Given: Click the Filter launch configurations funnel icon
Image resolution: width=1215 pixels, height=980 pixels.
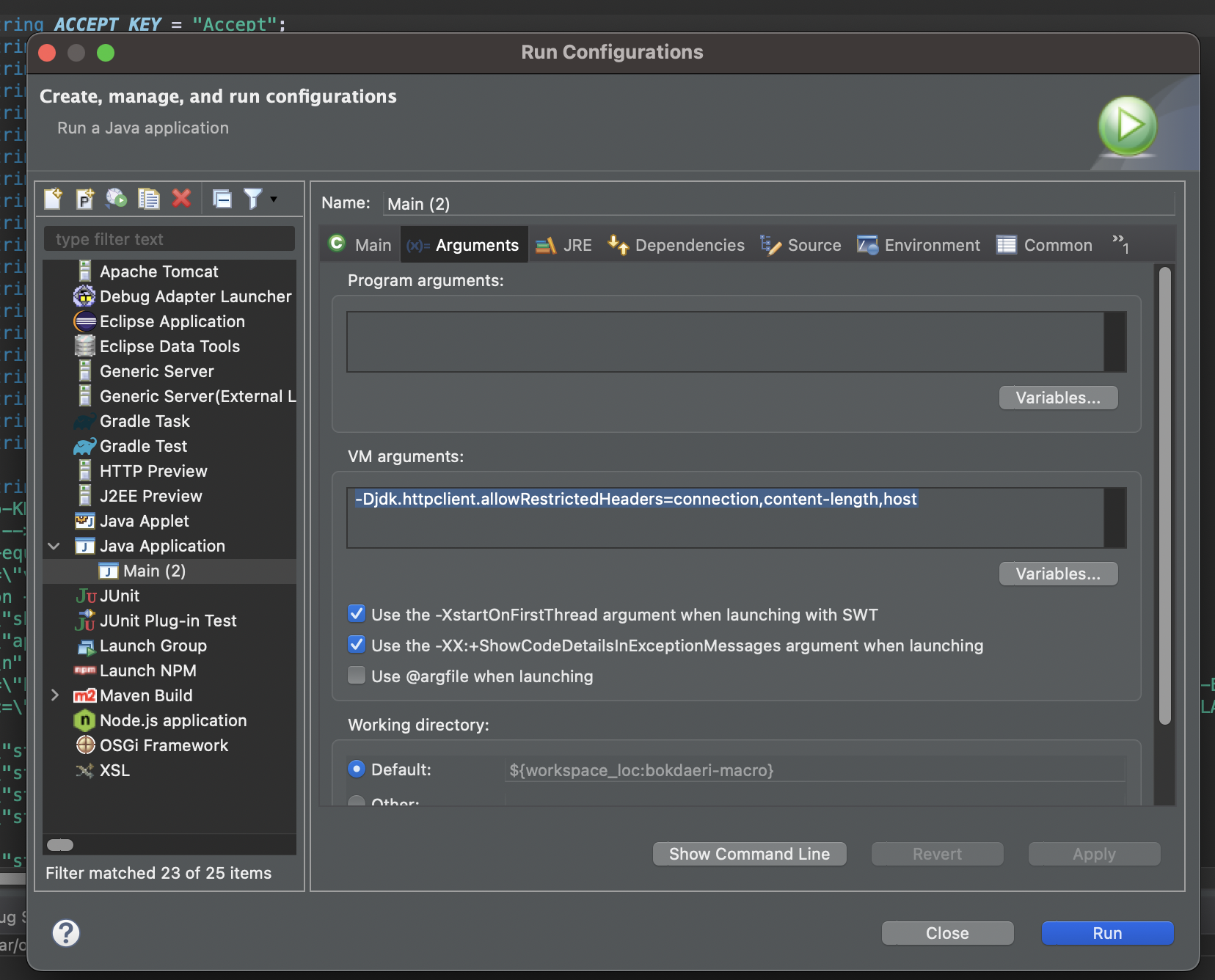Looking at the screenshot, I should [252, 199].
